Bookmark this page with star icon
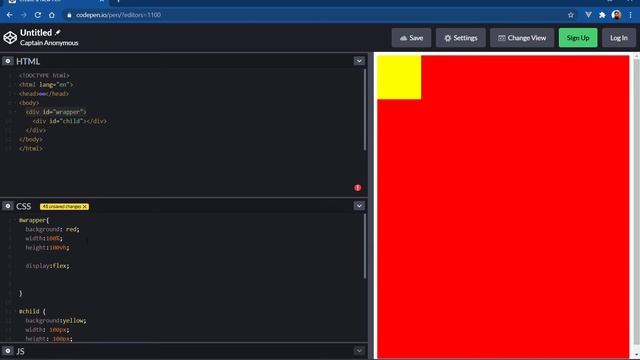 pos(571,15)
